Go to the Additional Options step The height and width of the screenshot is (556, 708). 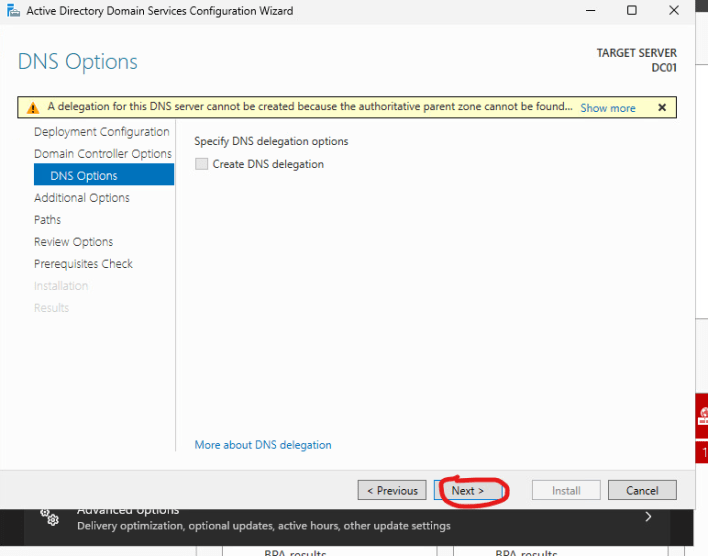(82, 198)
